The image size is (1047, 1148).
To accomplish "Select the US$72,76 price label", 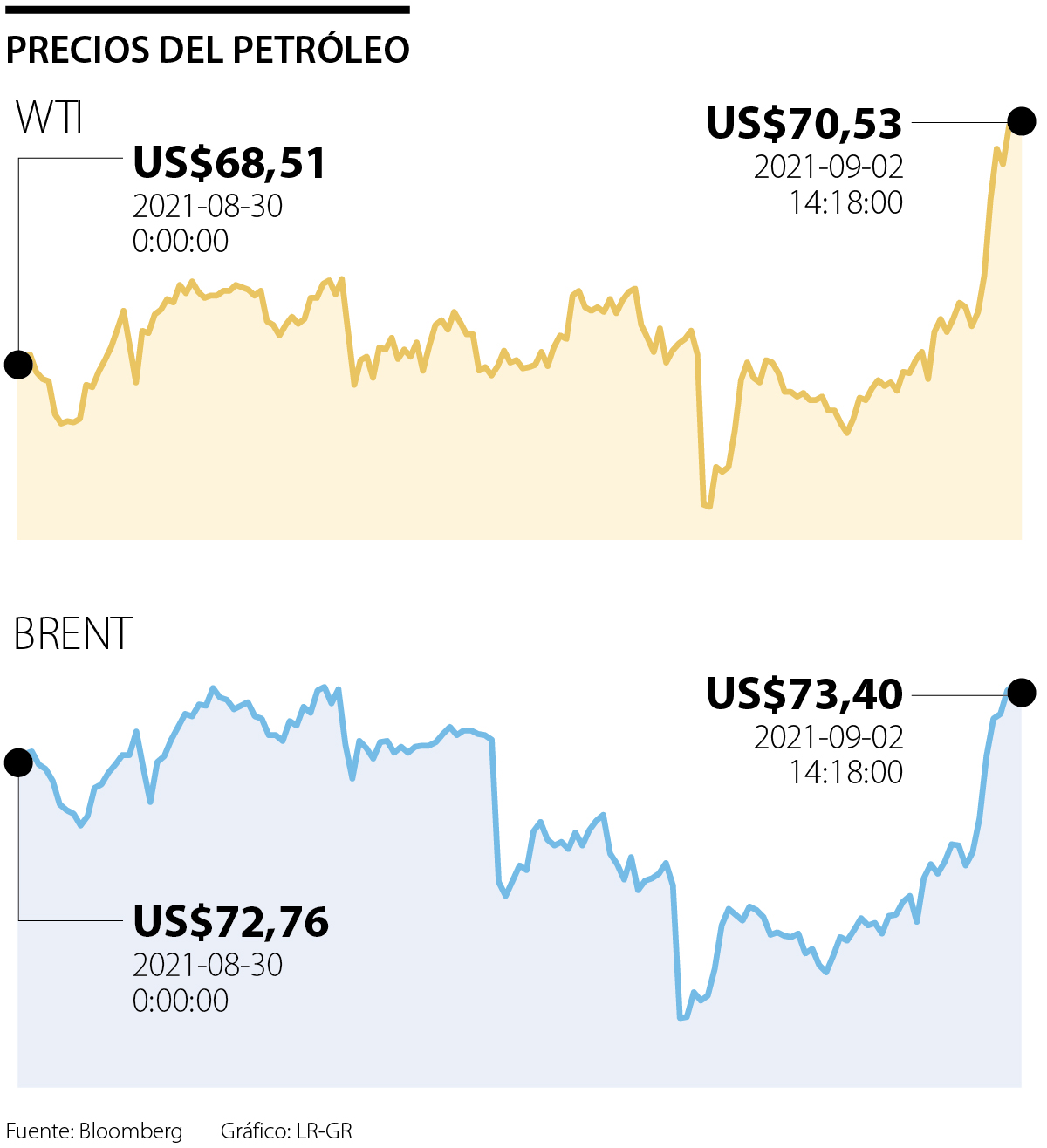I will 230,922.
